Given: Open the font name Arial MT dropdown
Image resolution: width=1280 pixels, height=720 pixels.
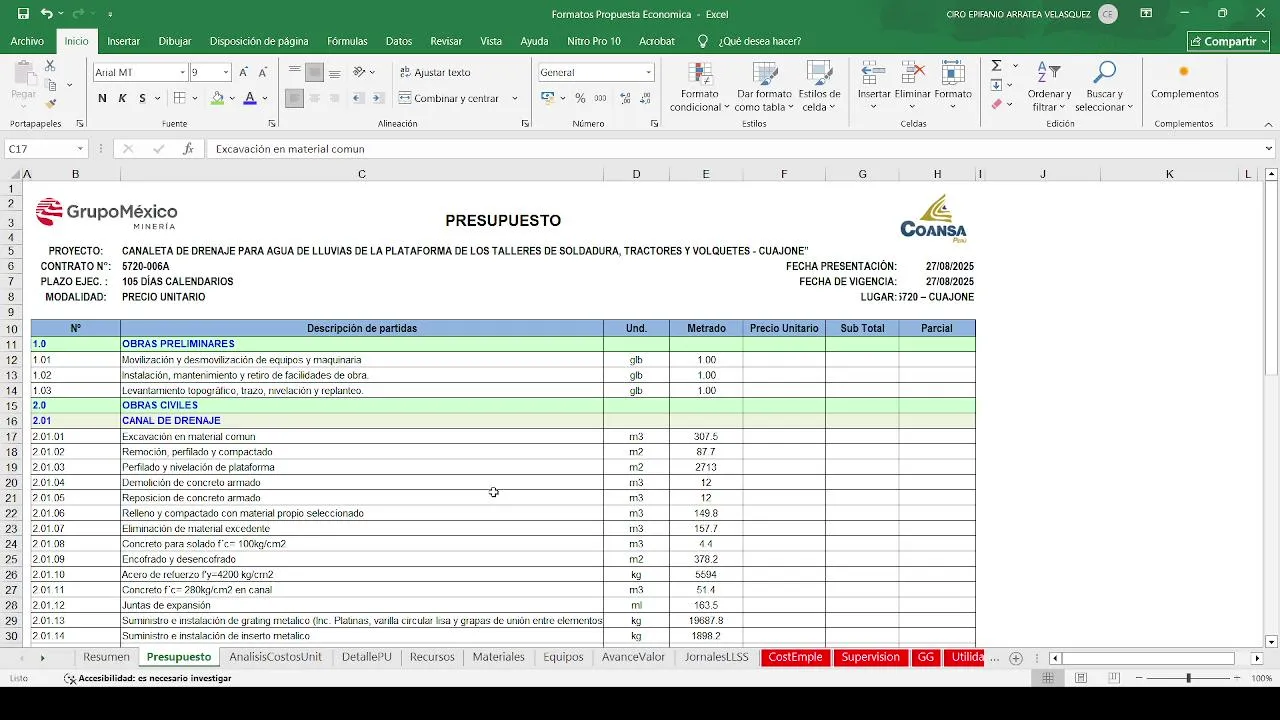Looking at the screenshot, I should pos(183,72).
